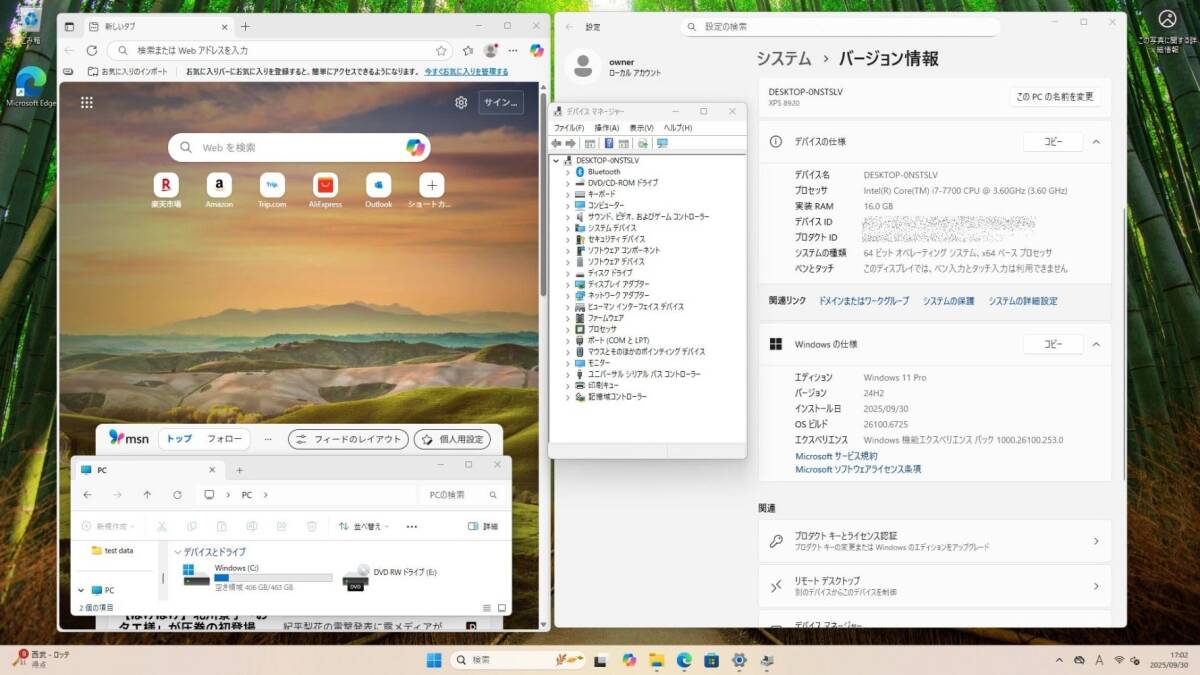Click the refresh icon in File Explorer
The image size is (1200, 675).
(x=177, y=495)
